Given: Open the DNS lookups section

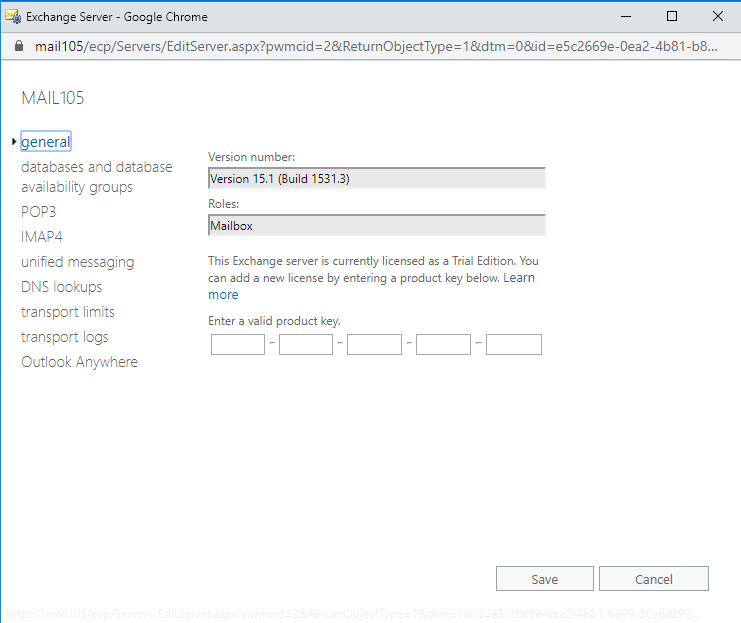Looking at the screenshot, I should [x=61, y=287].
